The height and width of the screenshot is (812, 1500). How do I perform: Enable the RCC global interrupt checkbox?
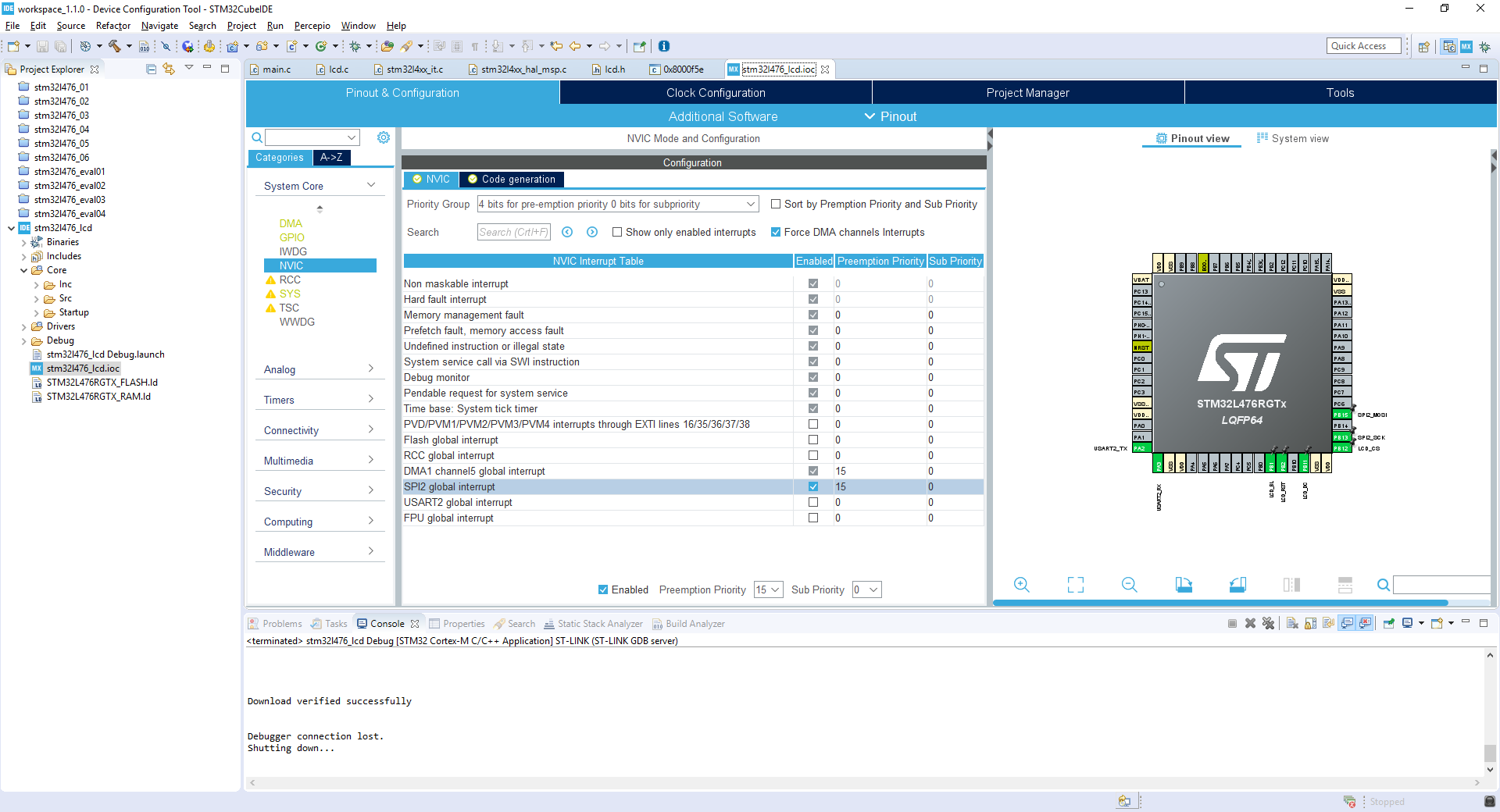pyautogui.click(x=813, y=455)
